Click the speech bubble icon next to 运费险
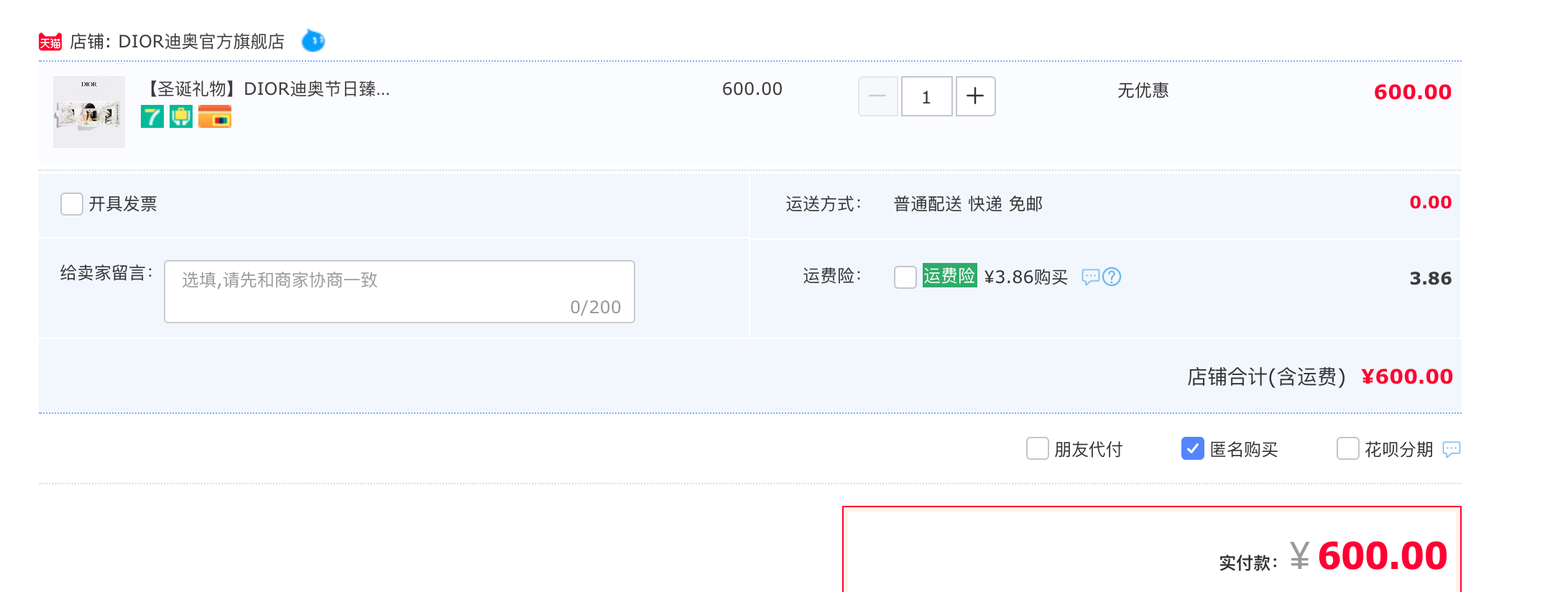The height and width of the screenshot is (592, 1568). click(1091, 277)
